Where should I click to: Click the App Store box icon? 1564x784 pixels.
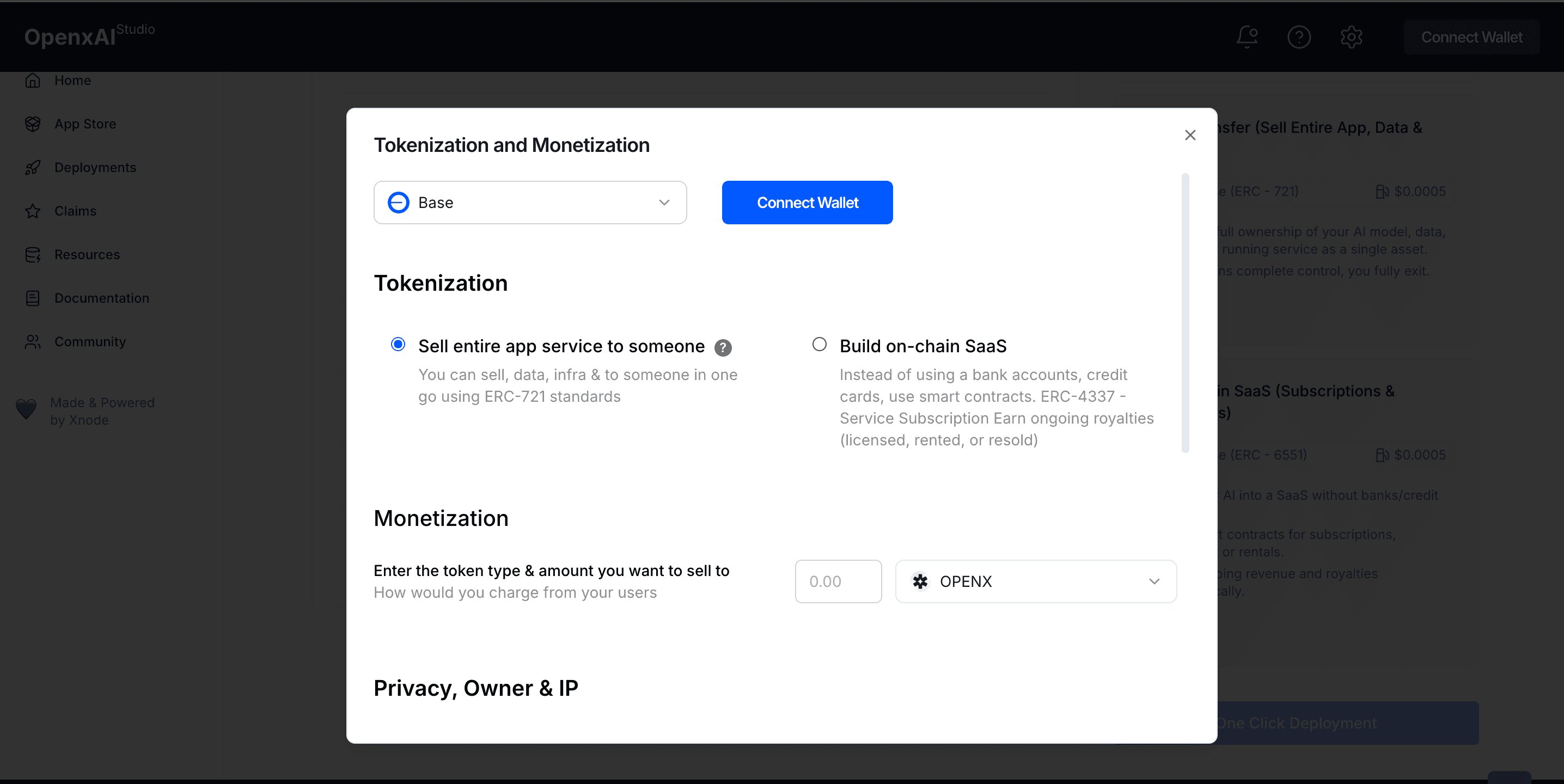click(33, 124)
